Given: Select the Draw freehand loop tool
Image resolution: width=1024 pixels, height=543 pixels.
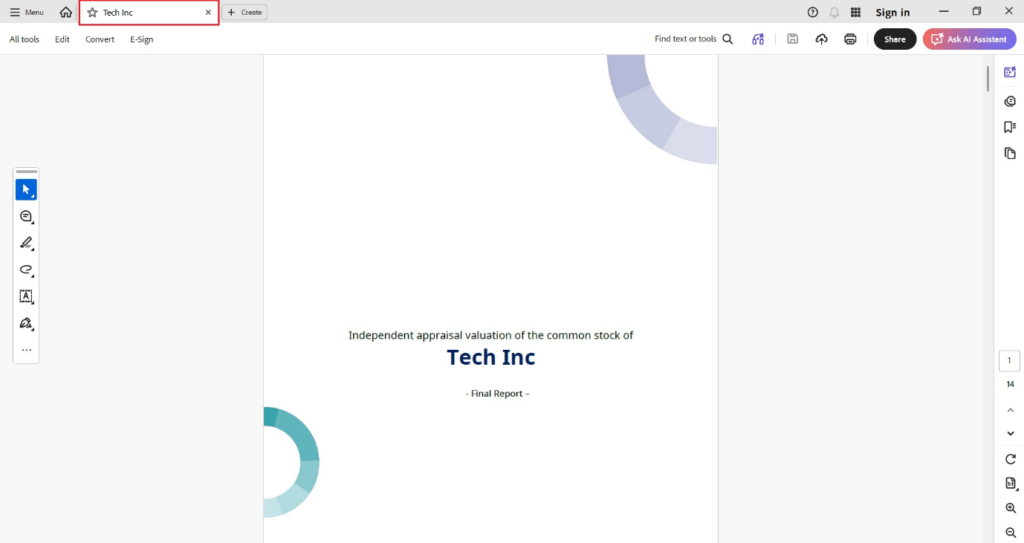Looking at the screenshot, I should tap(26, 270).
